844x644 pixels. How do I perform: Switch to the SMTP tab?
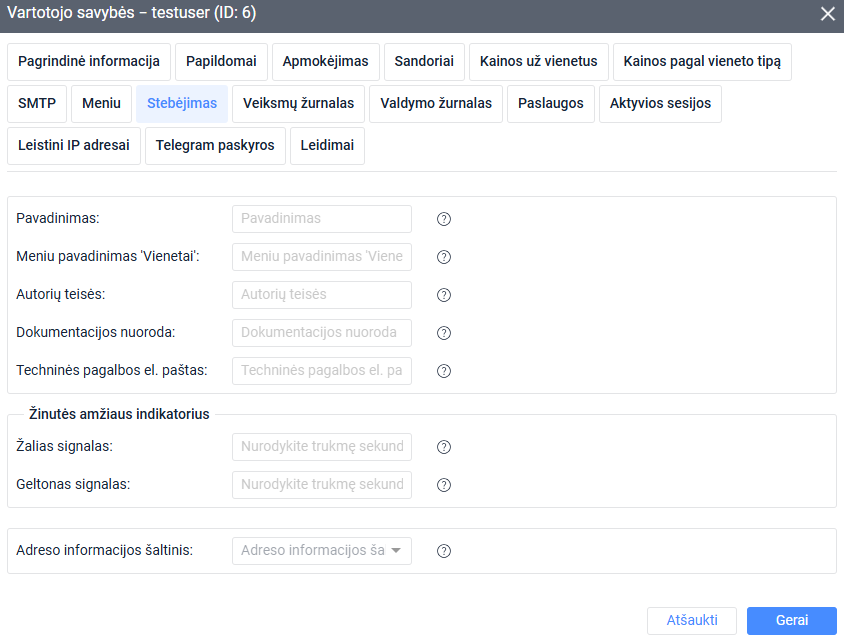[x=37, y=103]
